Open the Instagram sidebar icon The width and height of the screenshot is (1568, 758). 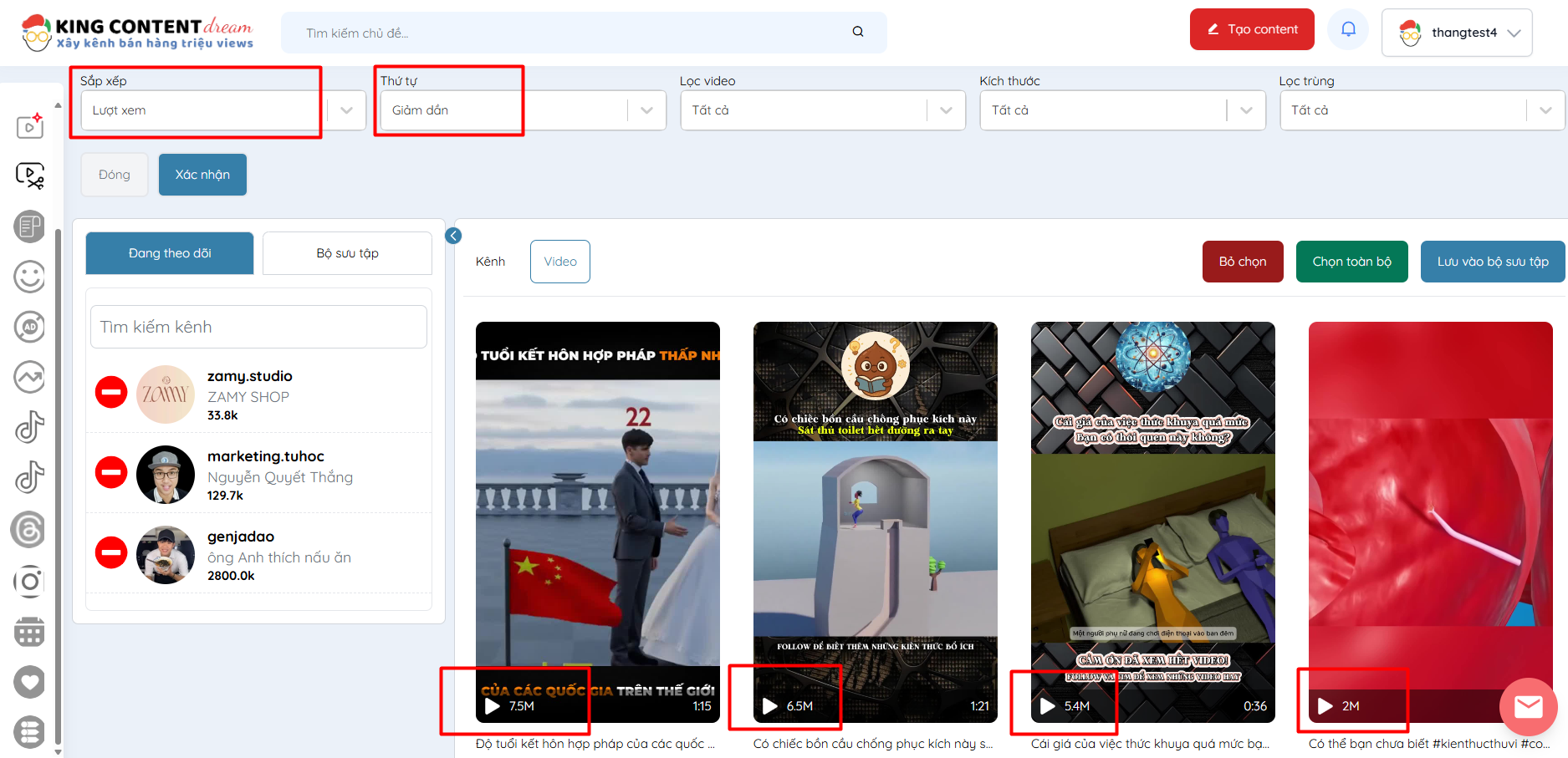tap(30, 581)
